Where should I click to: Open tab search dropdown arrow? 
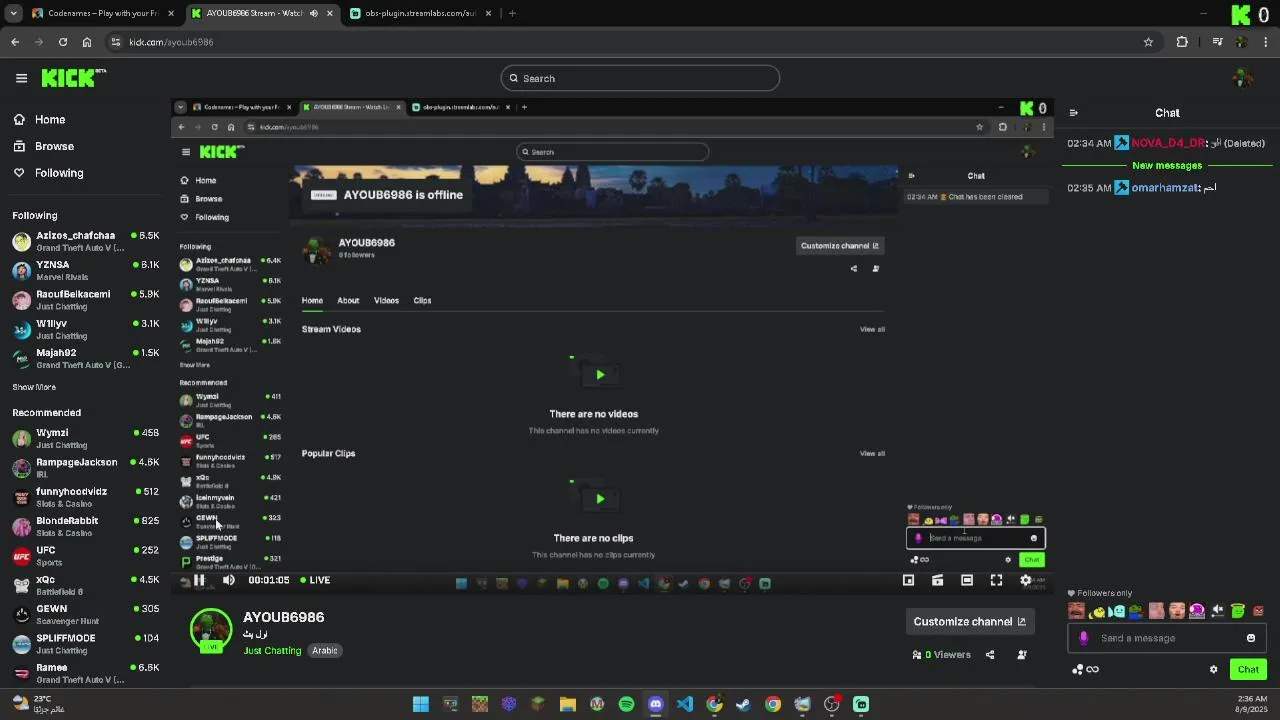click(x=13, y=13)
